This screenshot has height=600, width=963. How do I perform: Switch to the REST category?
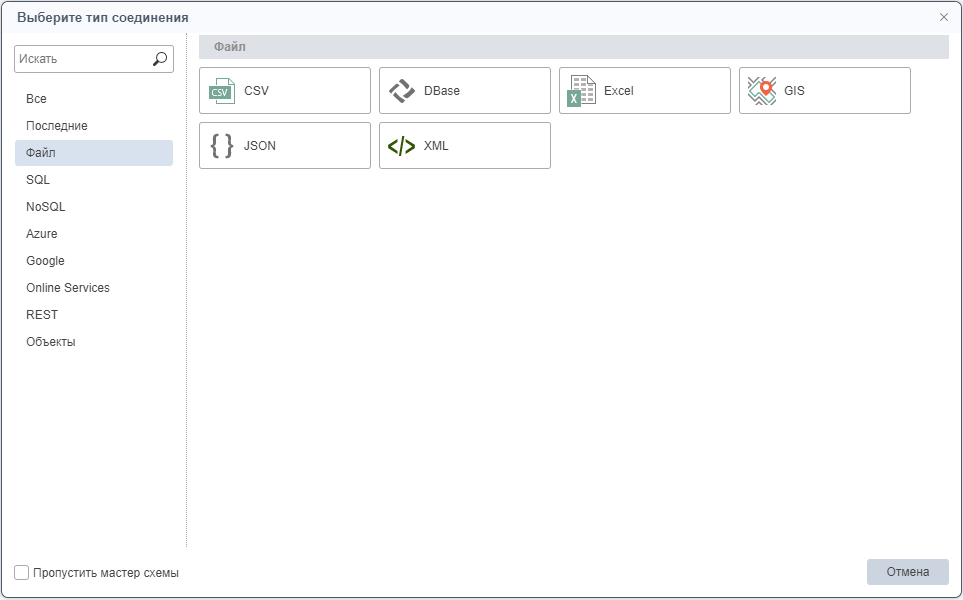[42, 315]
